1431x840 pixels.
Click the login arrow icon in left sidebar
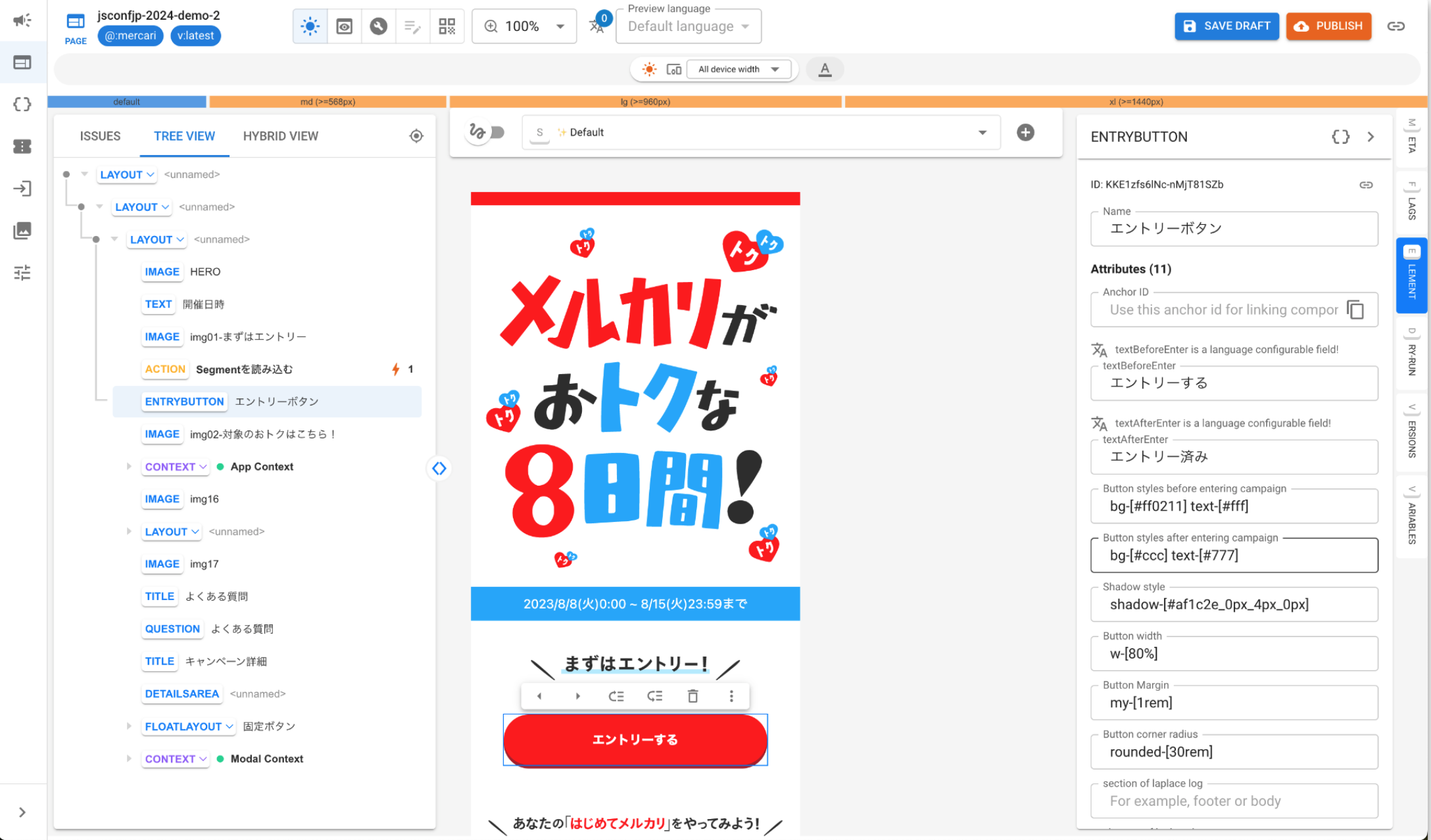[22, 189]
